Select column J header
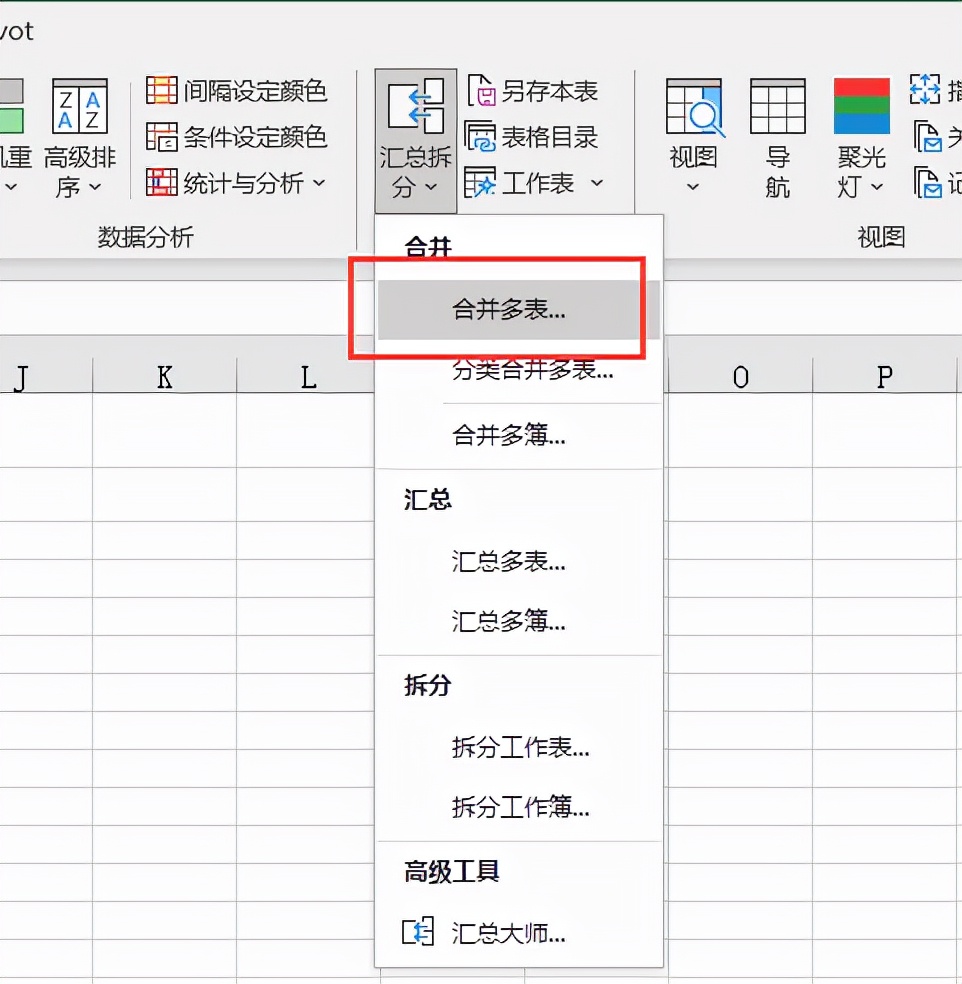Viewport: 962px width, 984px height. [x=46, y=377]
